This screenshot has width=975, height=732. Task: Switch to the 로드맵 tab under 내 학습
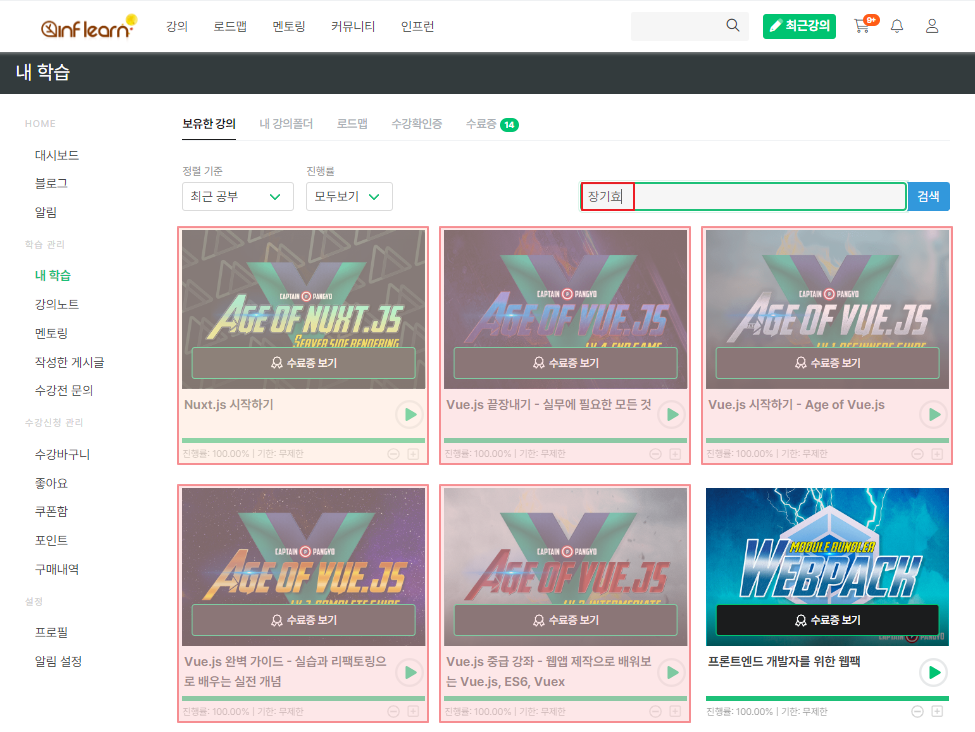click(x=352, y=124)
